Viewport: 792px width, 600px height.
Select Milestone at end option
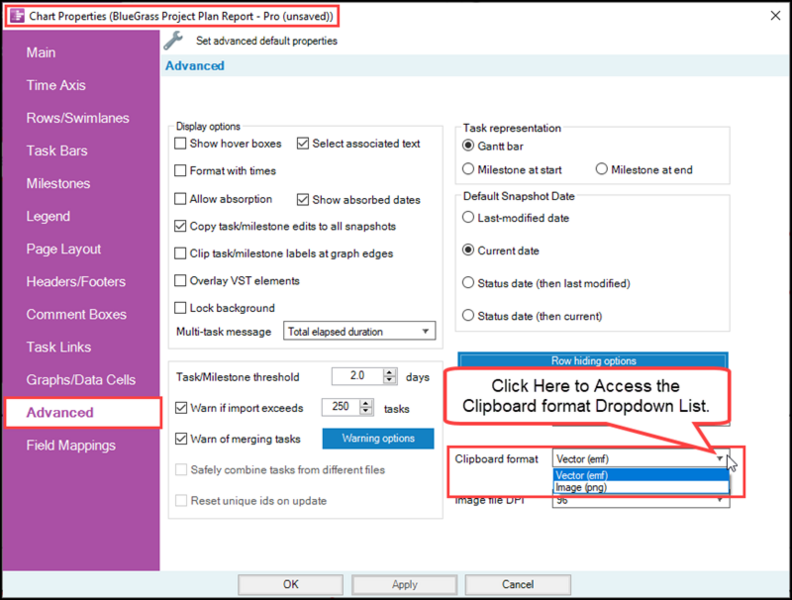(x=602, y=169)
